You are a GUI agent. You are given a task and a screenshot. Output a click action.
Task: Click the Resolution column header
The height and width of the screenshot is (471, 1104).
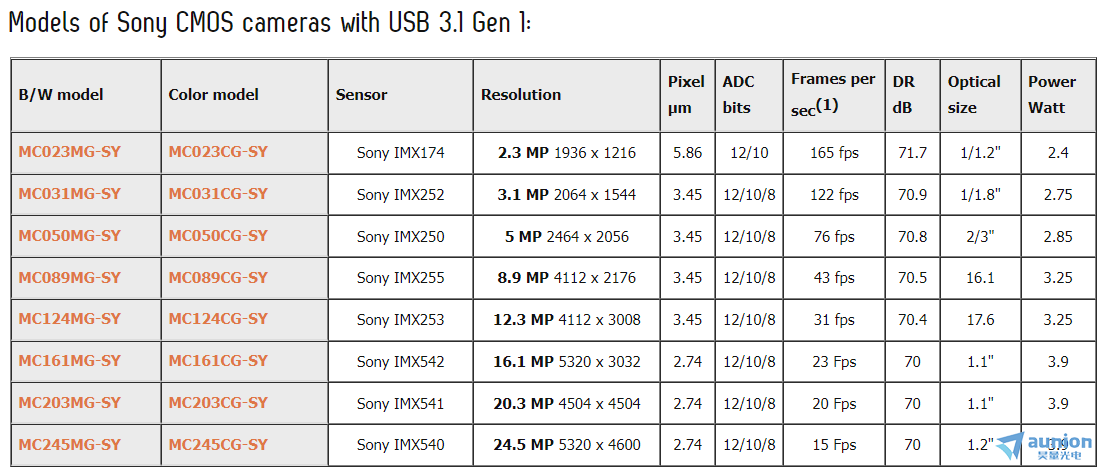(521, 94)
